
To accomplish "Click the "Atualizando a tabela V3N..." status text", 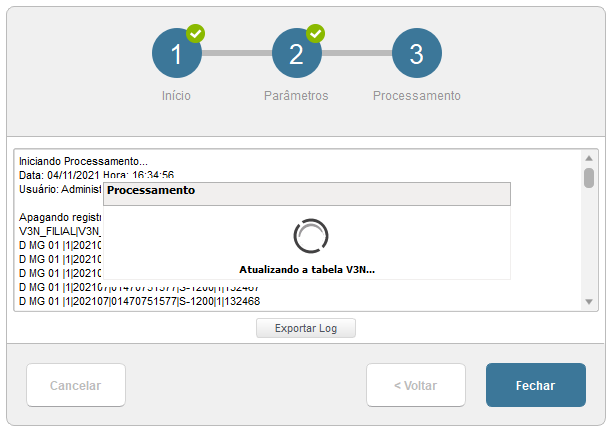I will pos(306,269).
